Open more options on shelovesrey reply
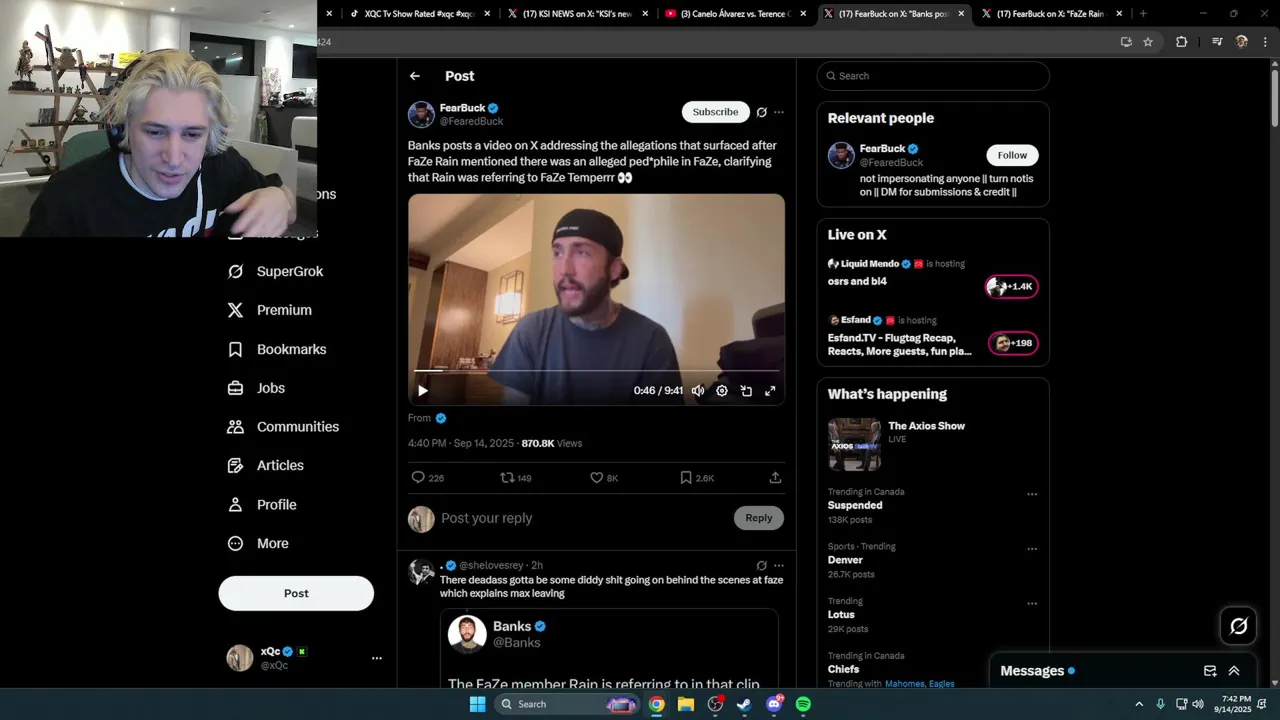Viewport: 1280px width, 720px height. (x=779, y=565)
